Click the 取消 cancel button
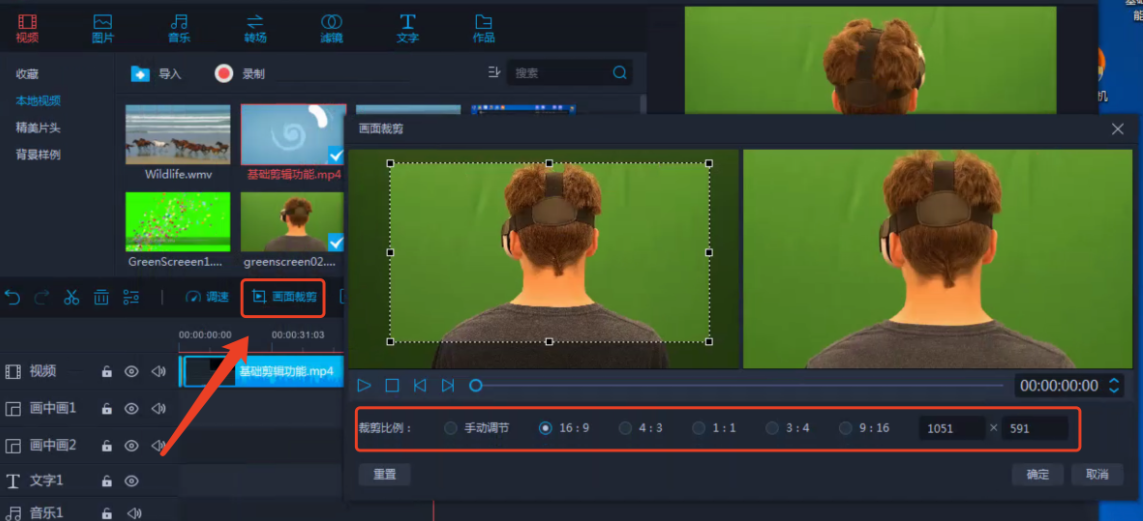Image resolution: width=1143 pixels, height=521 pixels. (1097, 474)
